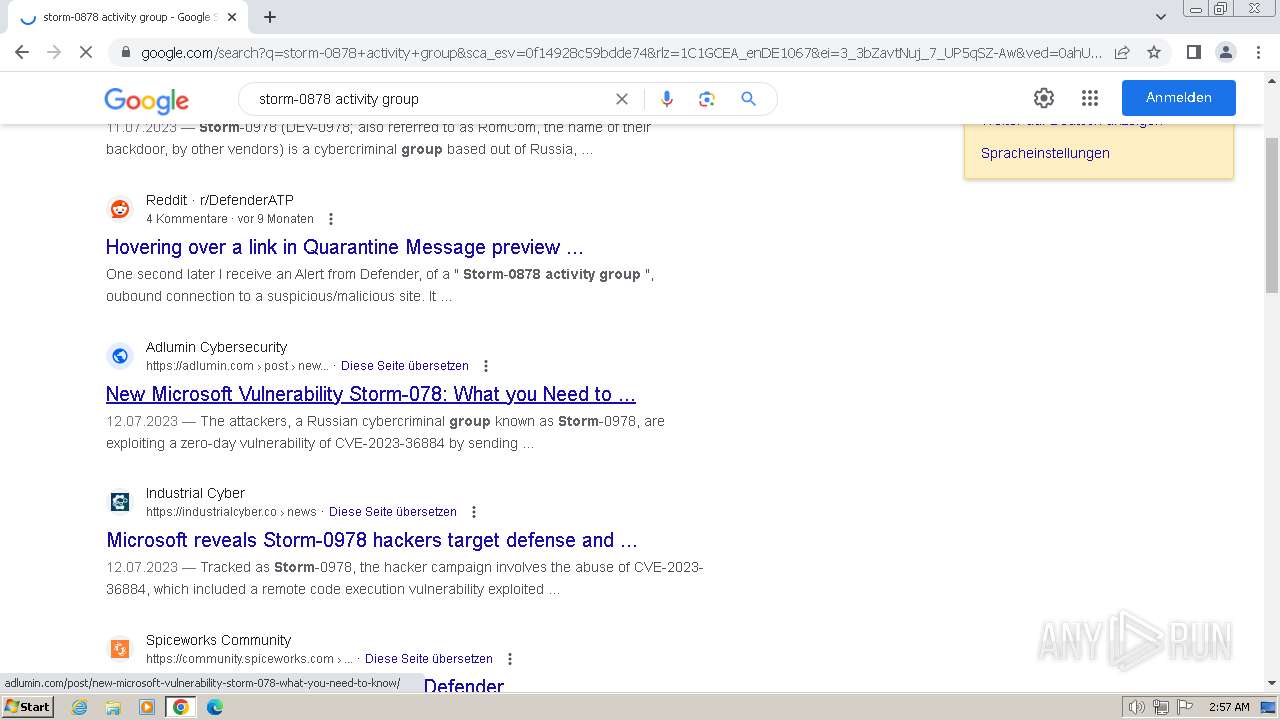Screen dimensions: 1280x720
Task: Launch Microsoft Edge from taskbar
Action: point(215,707)
